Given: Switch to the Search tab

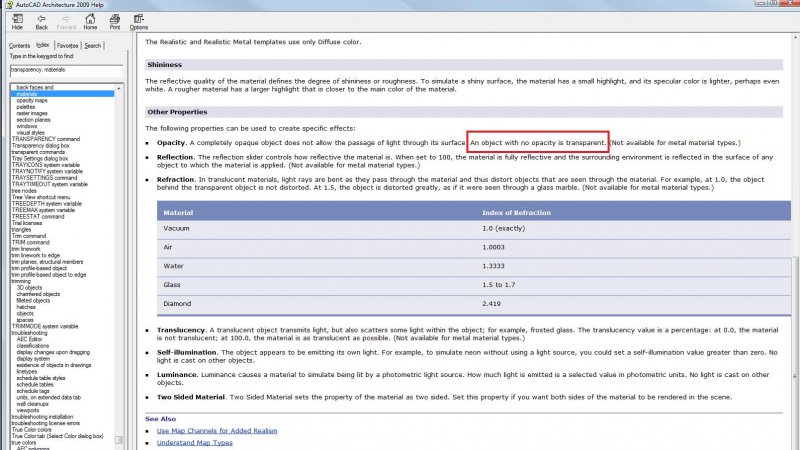Looking at the screenshot, I should 92,45.
